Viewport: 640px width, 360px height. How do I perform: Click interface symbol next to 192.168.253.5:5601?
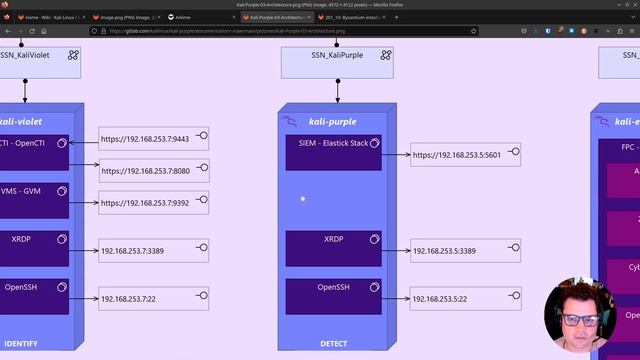(513, 151)
